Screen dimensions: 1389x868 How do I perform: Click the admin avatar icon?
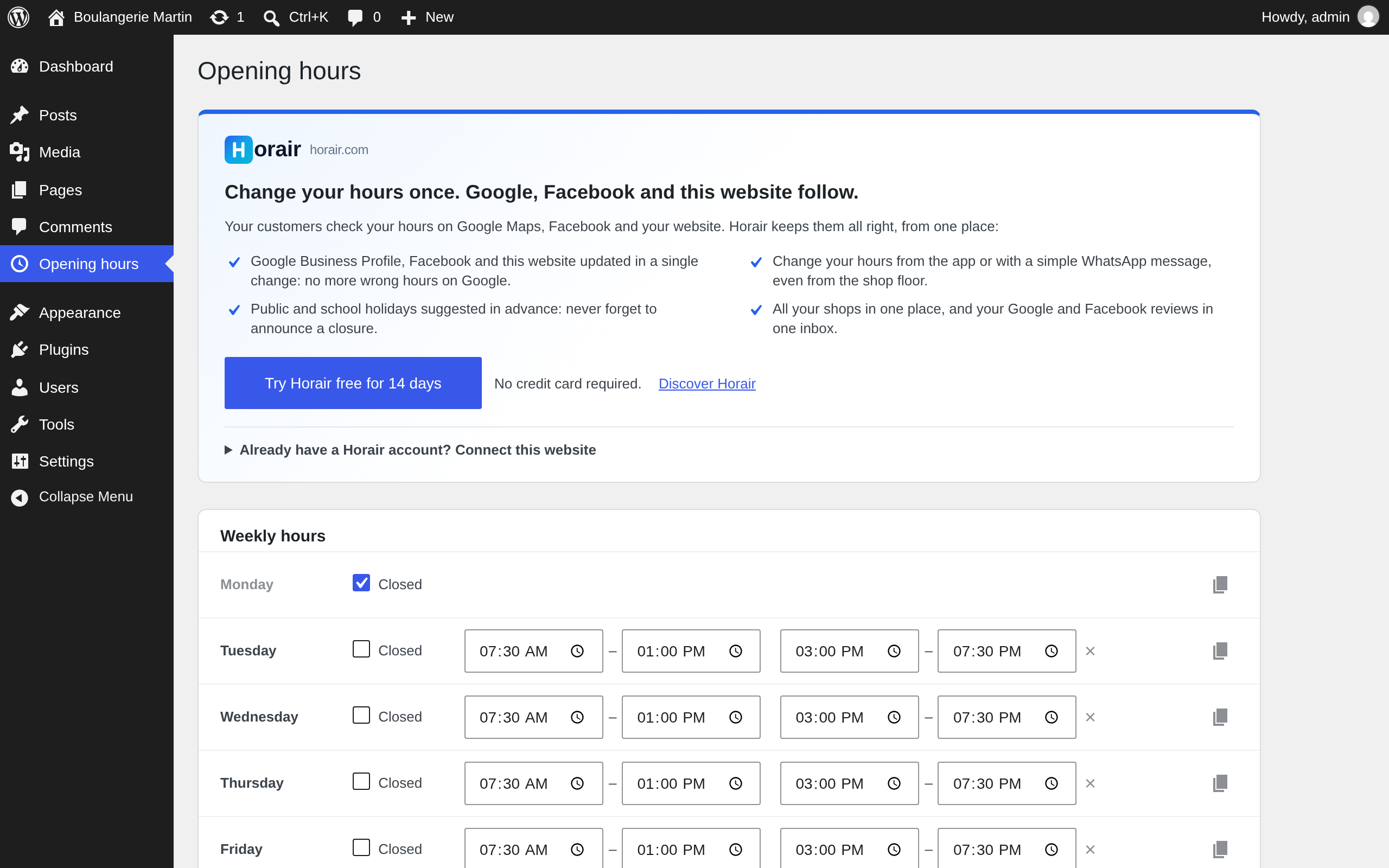[1368, 17]
